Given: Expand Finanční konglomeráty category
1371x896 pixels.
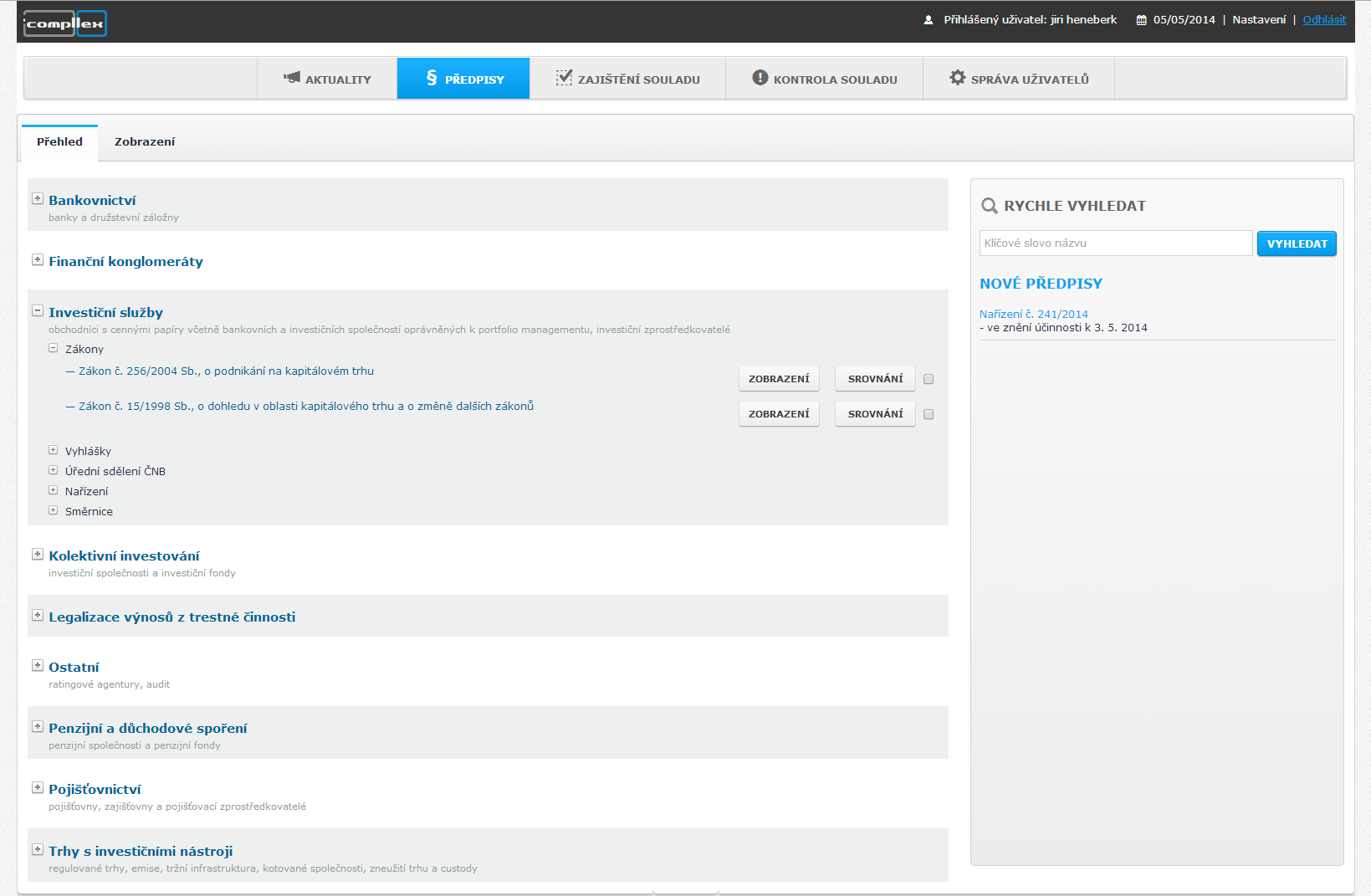Looking at the screenshot, I should point(38,260).
